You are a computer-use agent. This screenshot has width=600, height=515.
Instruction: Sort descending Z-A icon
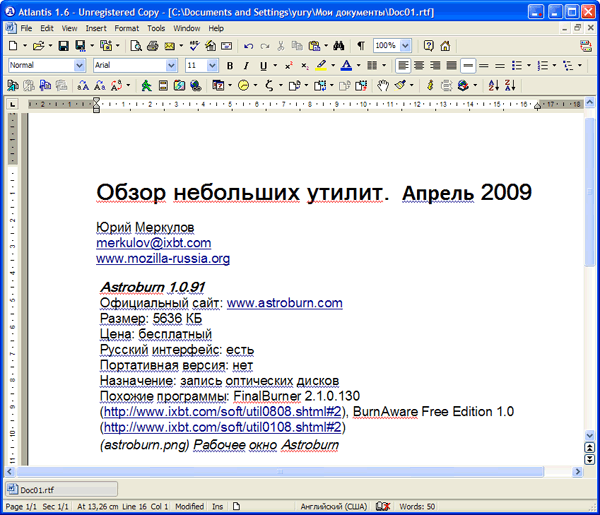510,85
